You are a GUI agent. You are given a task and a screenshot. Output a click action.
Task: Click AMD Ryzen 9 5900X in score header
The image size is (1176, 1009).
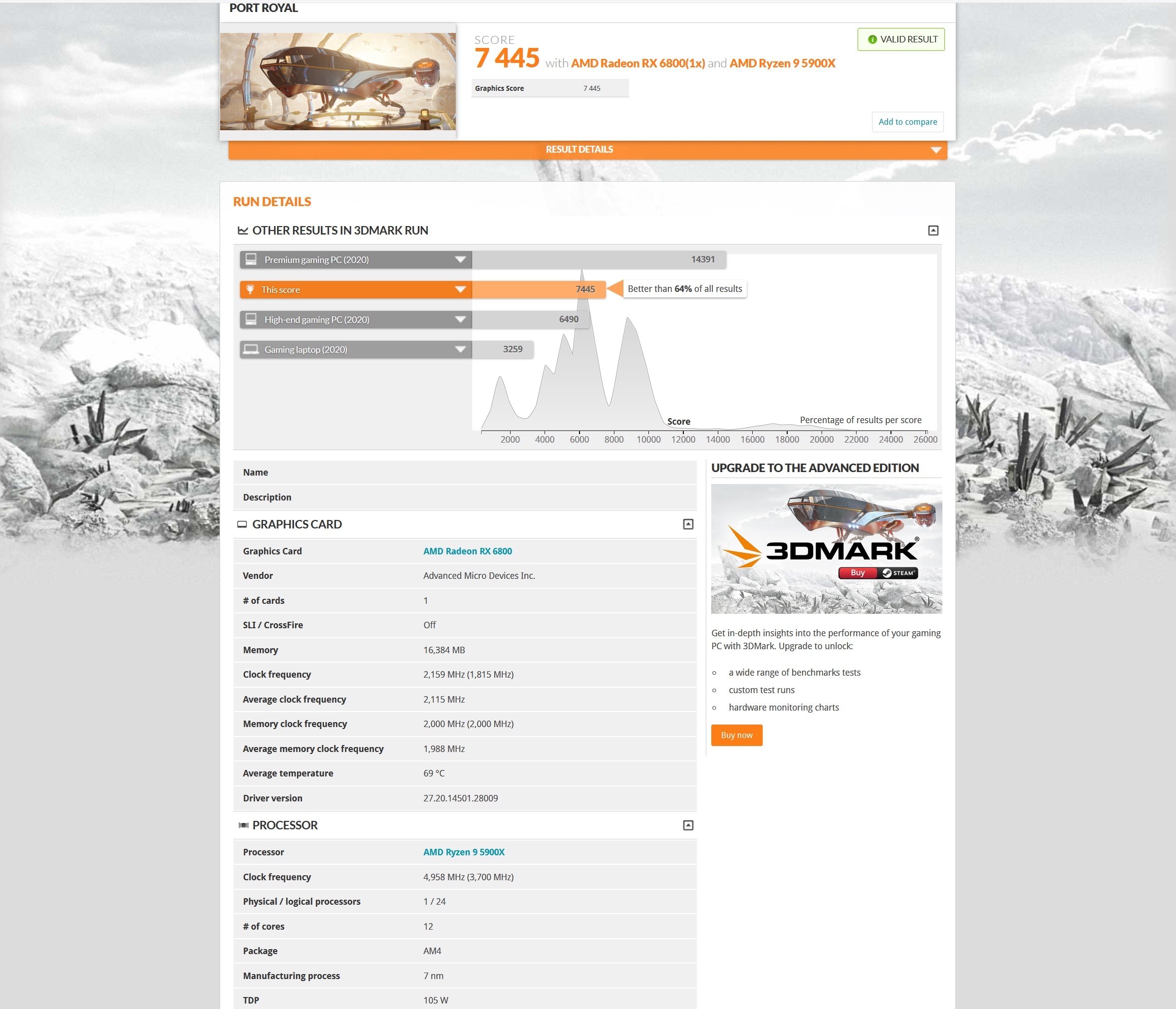click(x=782, y=63)
